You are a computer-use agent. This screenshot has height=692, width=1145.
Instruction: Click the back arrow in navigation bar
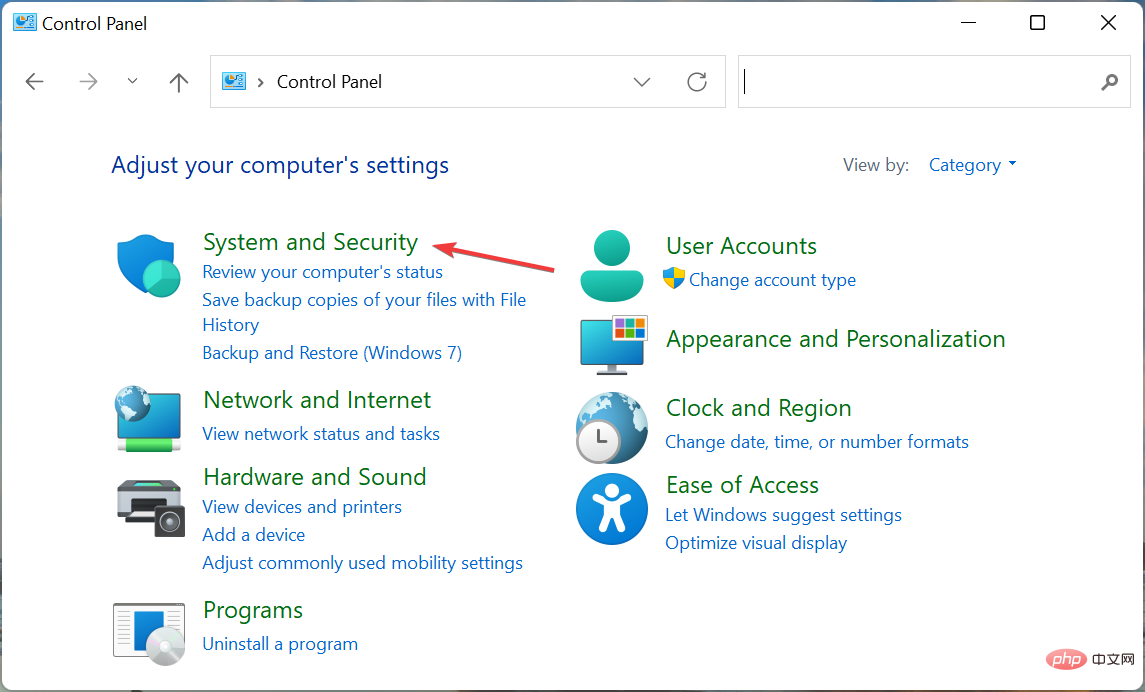(x=34, y=81)
